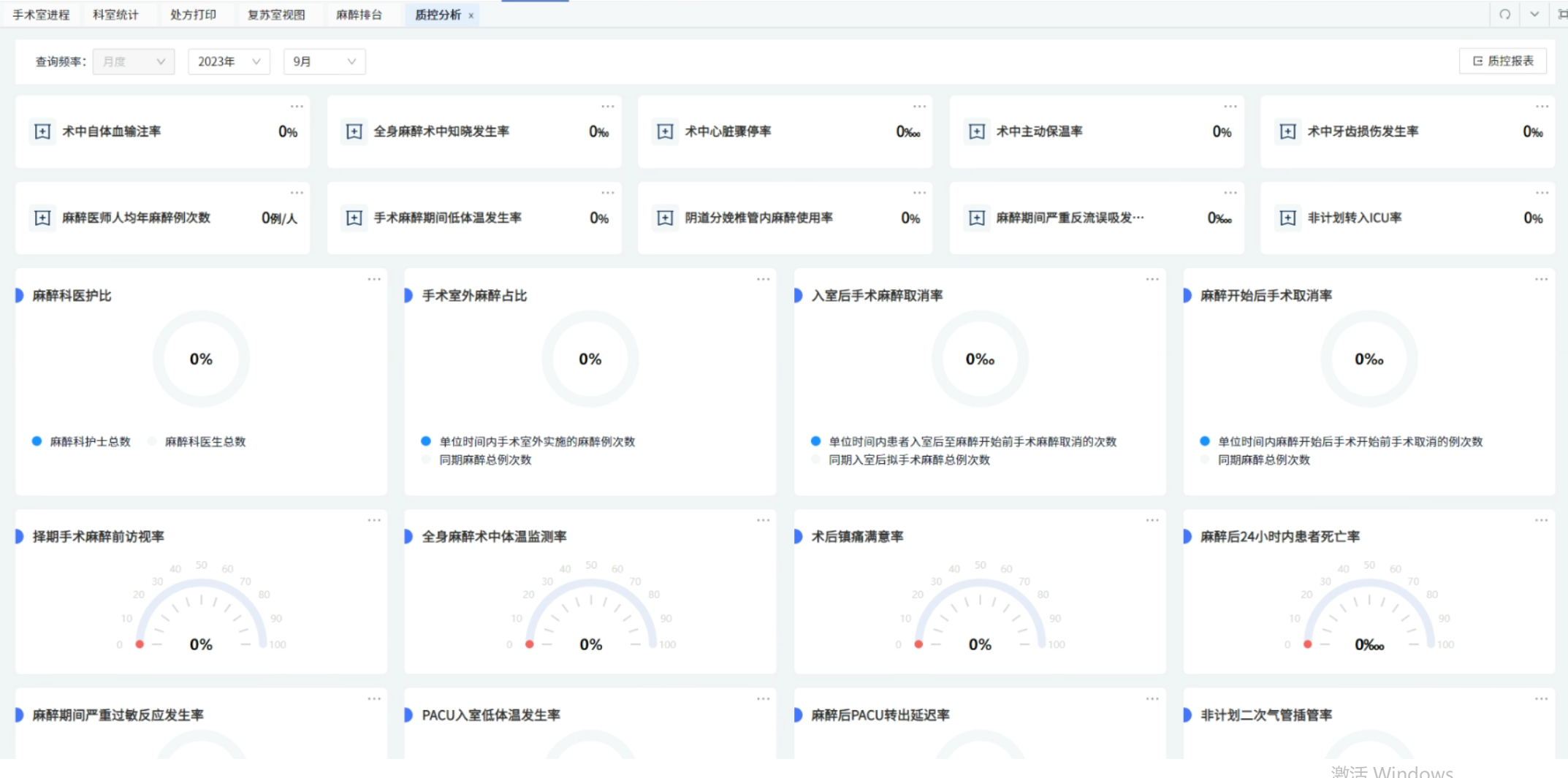Click the 麻醉期间严重反流误吸 plus icon
1568x778 pixels.
[977, 218]
